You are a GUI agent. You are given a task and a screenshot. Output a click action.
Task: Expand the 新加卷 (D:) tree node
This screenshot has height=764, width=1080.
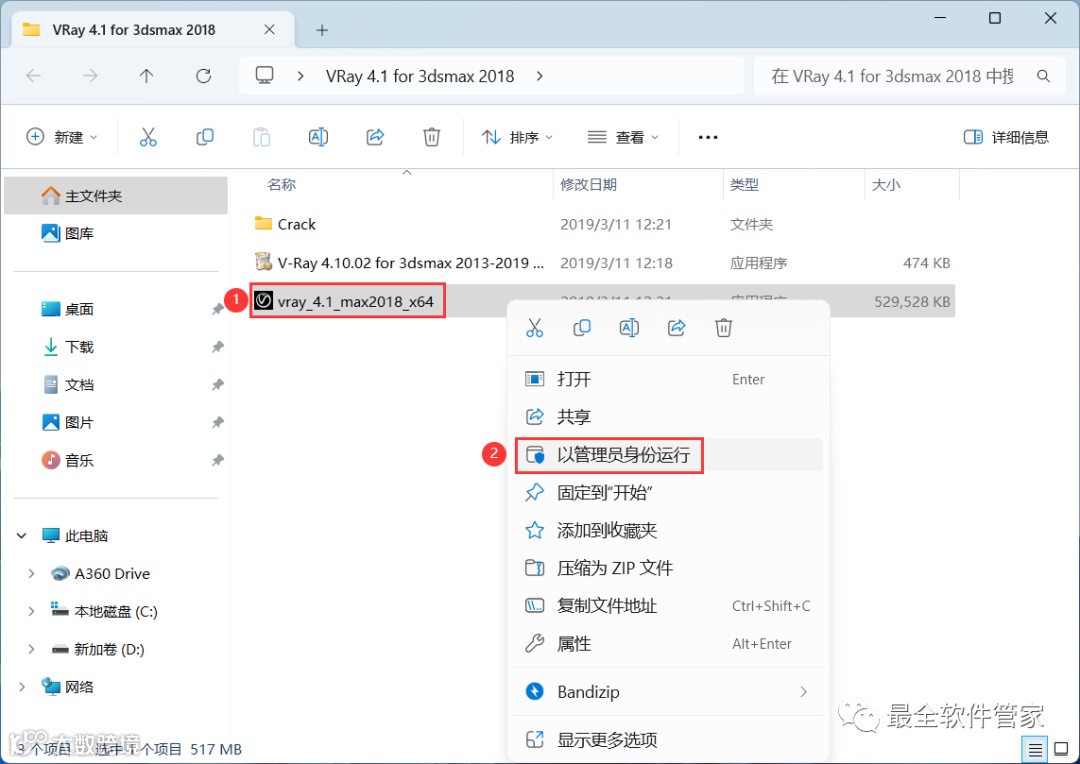tap(31, 649)
